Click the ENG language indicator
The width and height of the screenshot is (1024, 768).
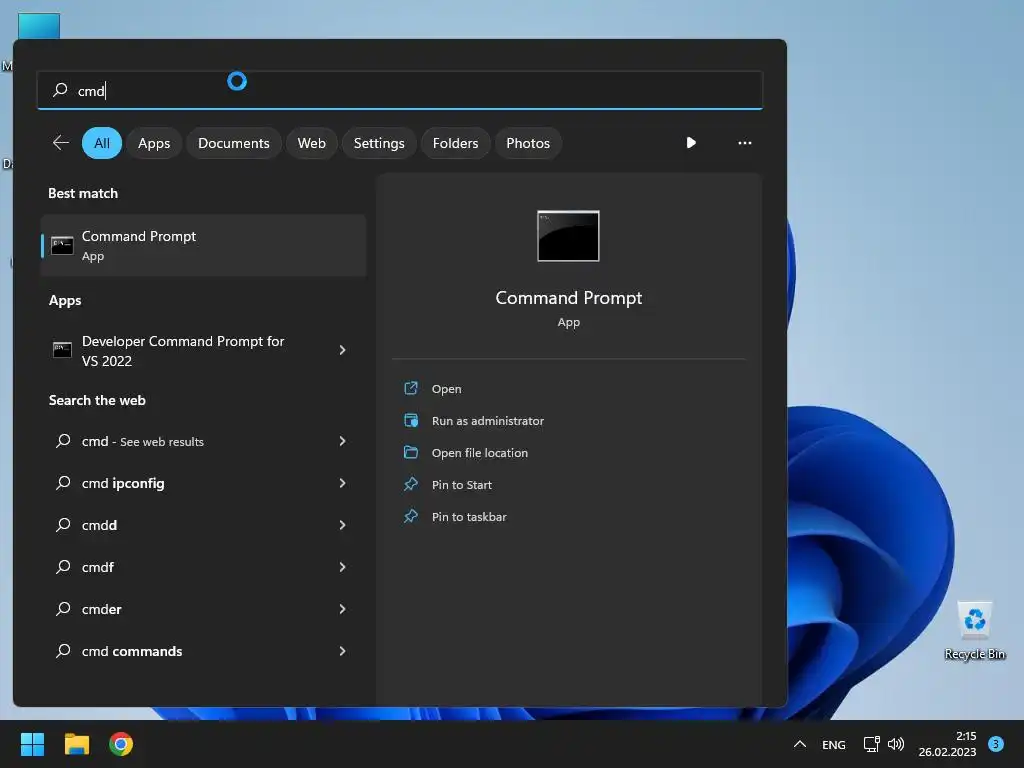click(x=834, y=745)
